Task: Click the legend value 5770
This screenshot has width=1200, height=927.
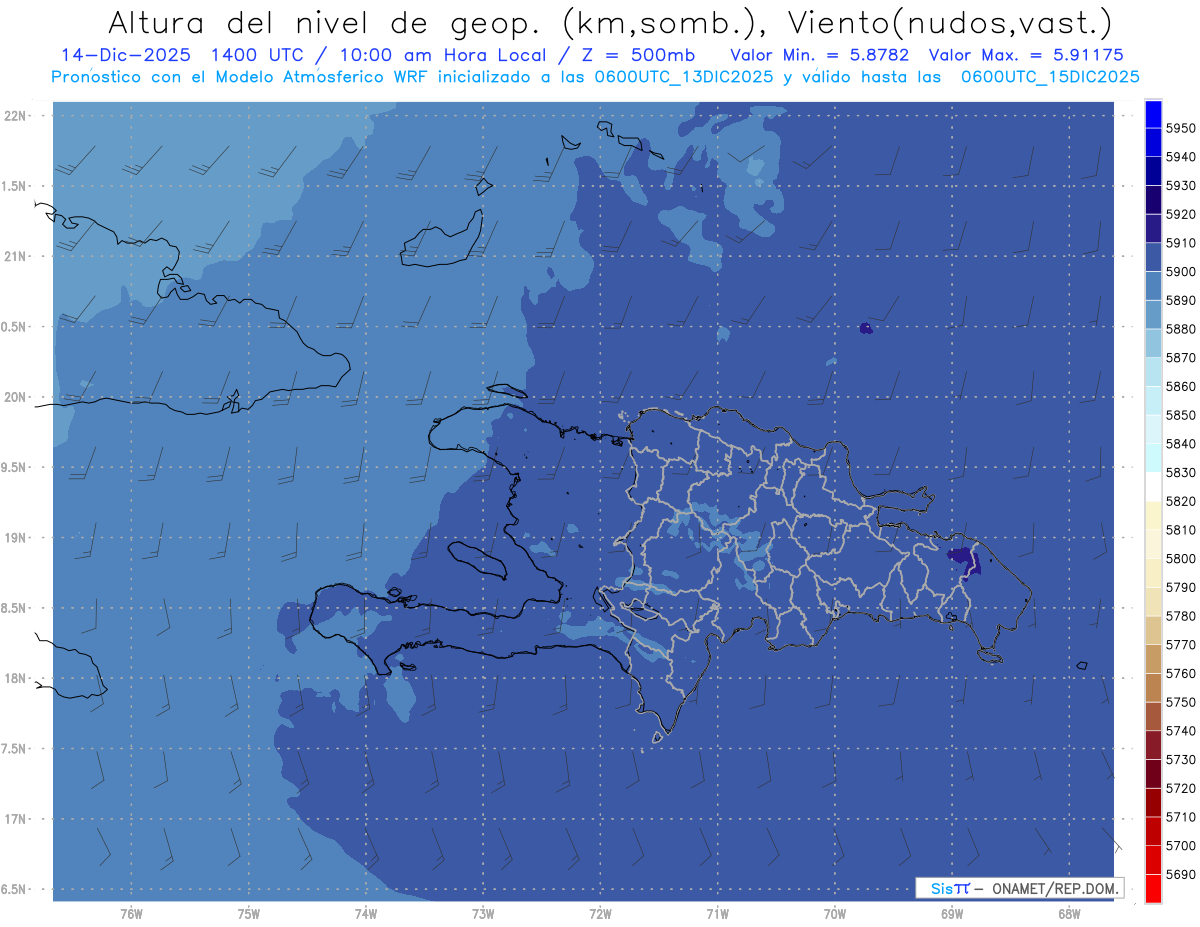Action: tap(1180, 645)
